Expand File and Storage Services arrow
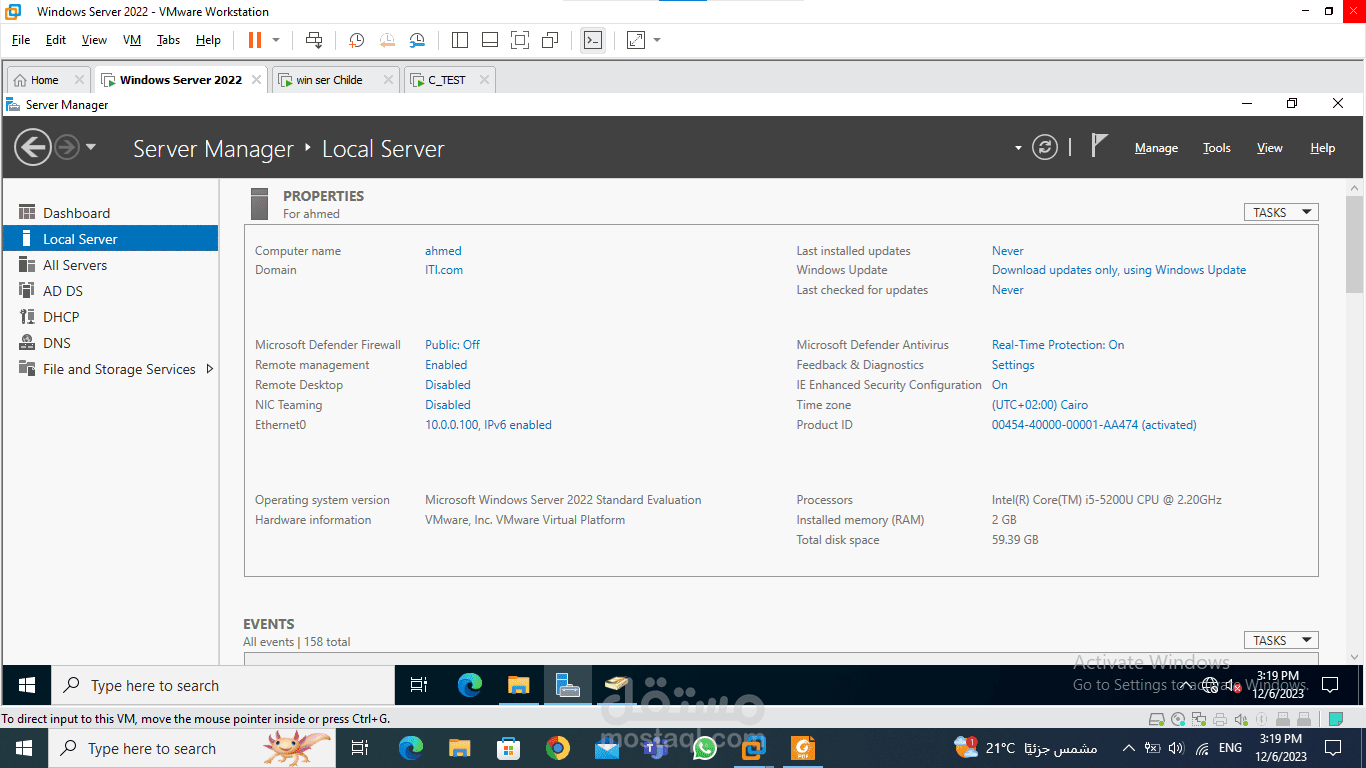Image resolution: width=1366 pixels, height=768 pixels. (x=209, y=369)
